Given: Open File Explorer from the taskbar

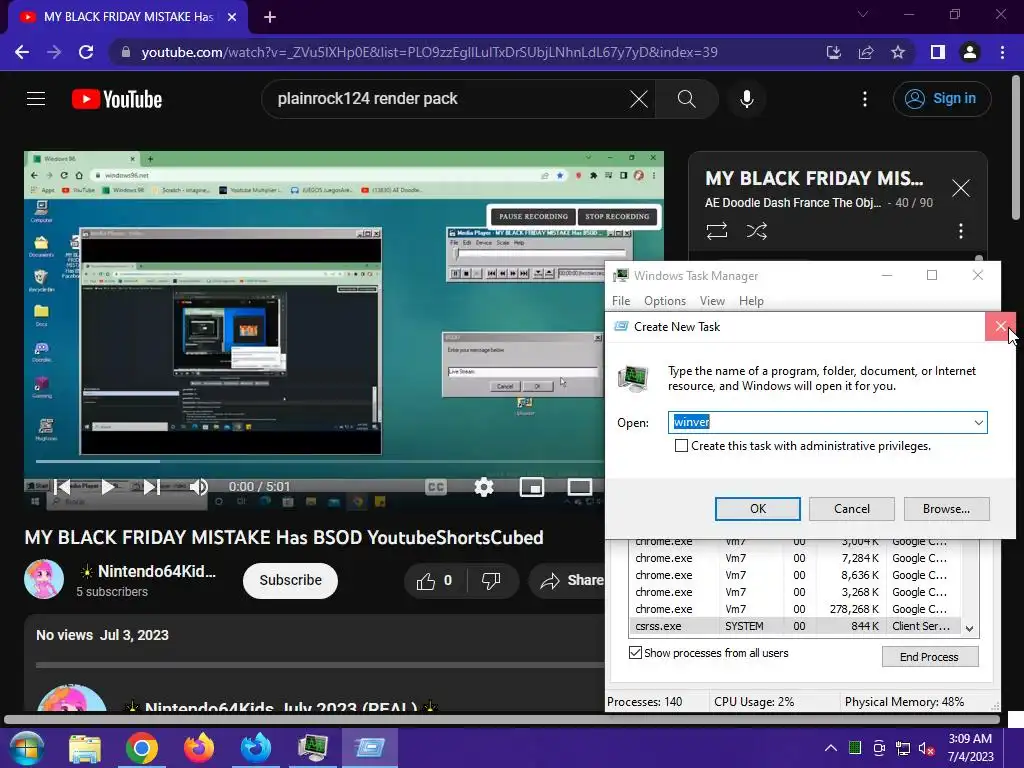Looking at the screenshot, I should (85, 748).
